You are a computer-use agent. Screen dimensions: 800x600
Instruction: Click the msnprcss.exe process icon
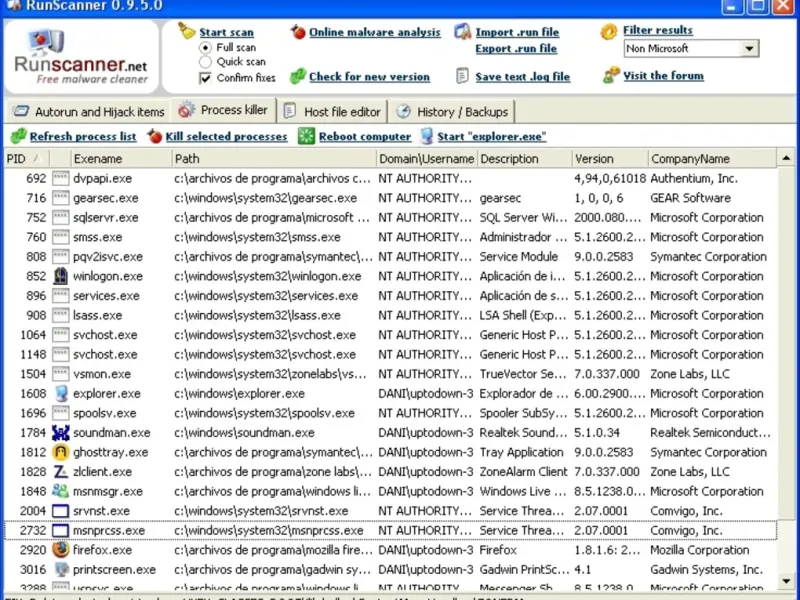point(61,530)
